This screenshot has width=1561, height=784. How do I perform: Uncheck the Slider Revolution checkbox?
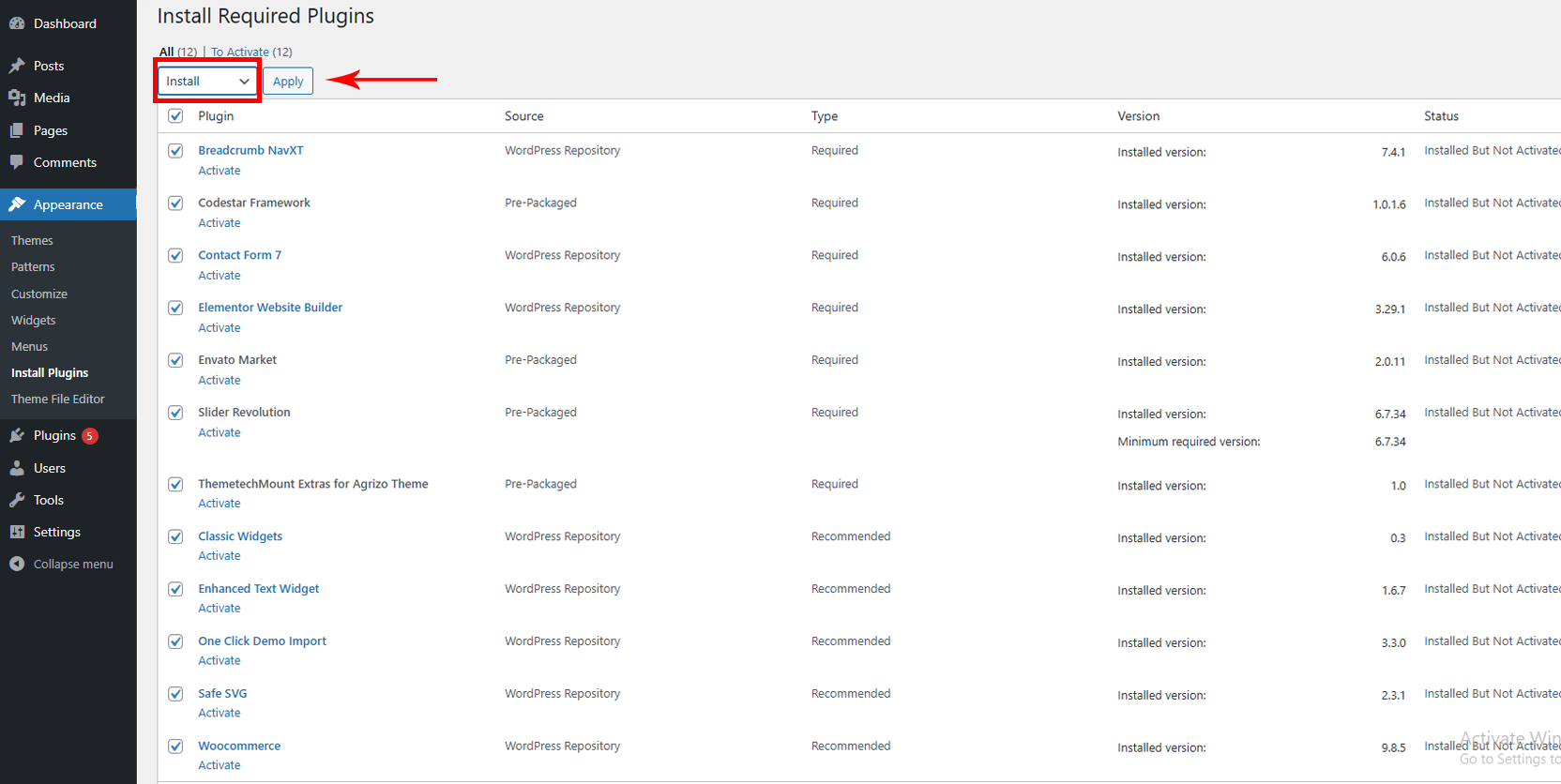175,413
